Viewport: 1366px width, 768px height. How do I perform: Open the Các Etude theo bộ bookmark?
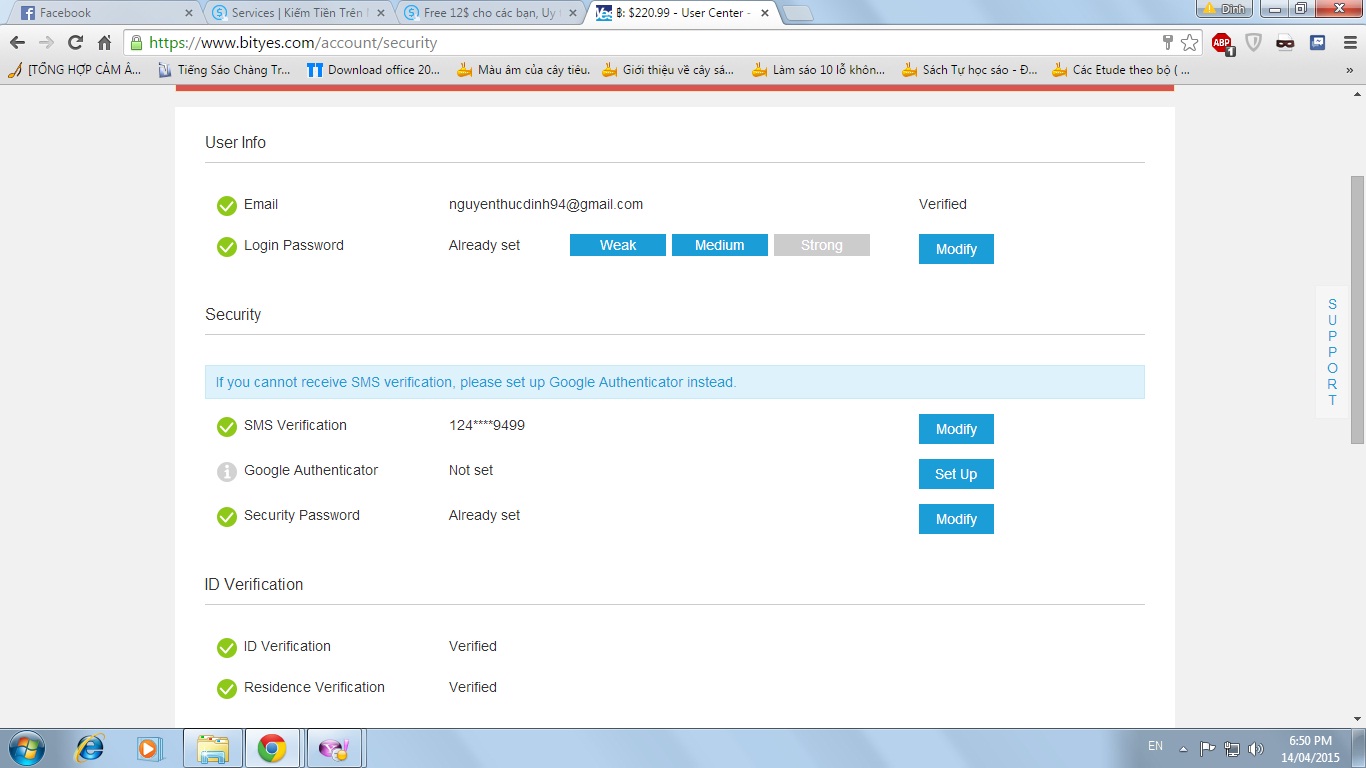tap(1121, 70)
